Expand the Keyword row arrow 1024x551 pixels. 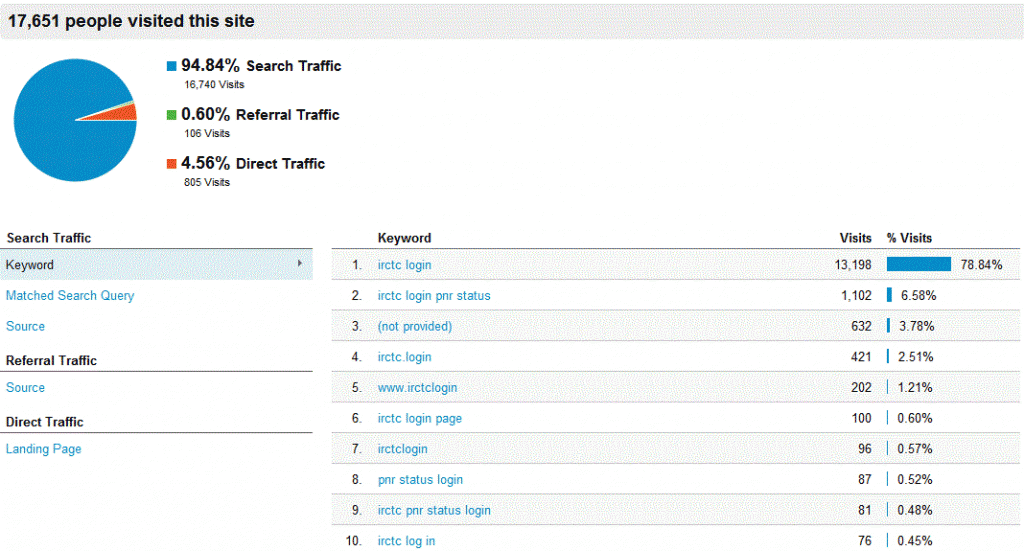click(x=300, y=263)
